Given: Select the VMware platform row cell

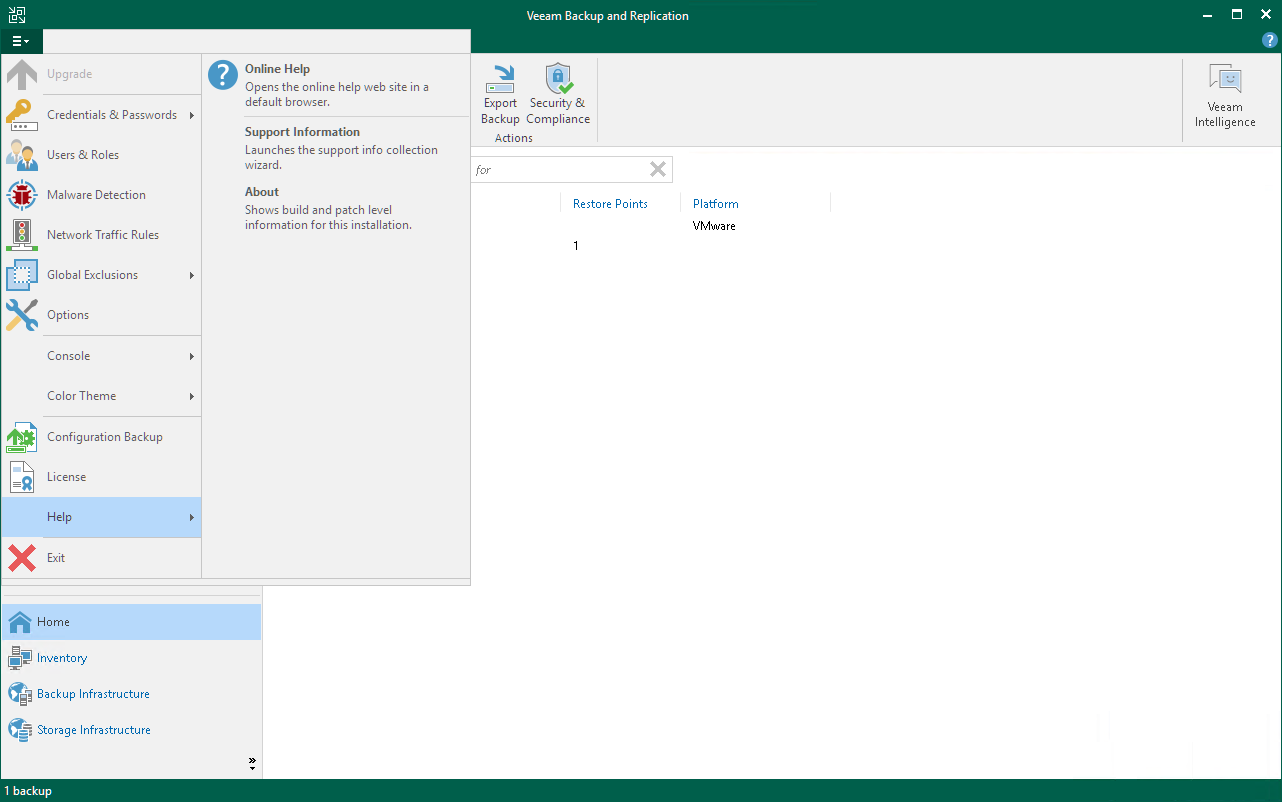Looking at the screenshot, I should [x=714, y=226].
